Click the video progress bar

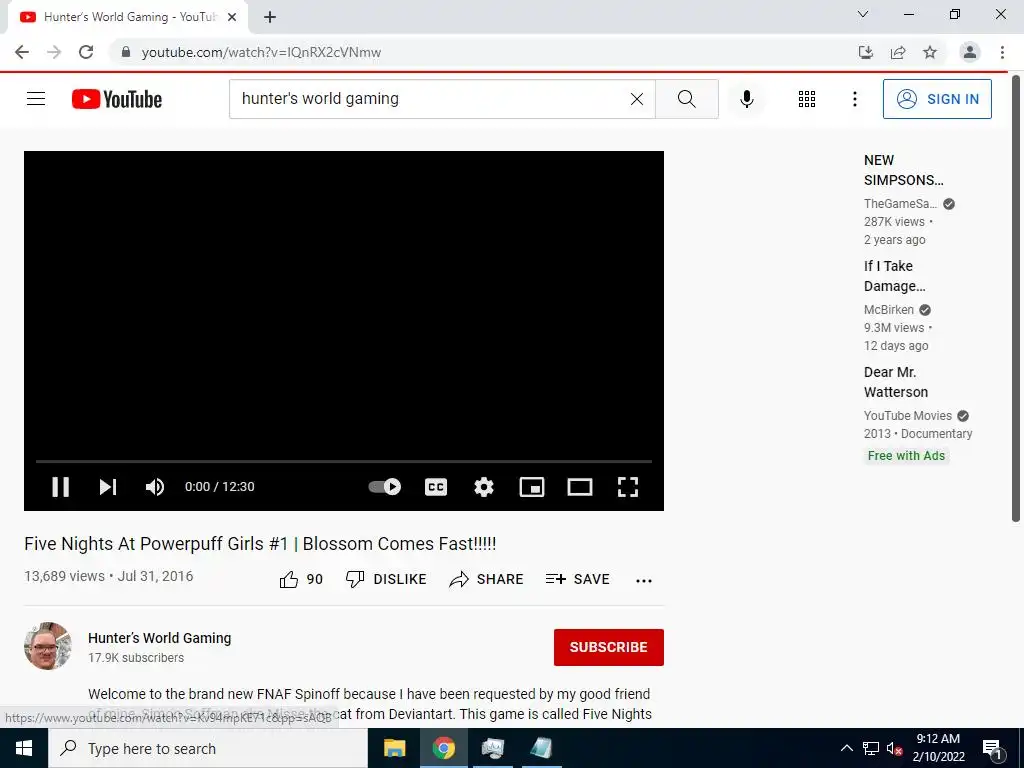[344, 461]
